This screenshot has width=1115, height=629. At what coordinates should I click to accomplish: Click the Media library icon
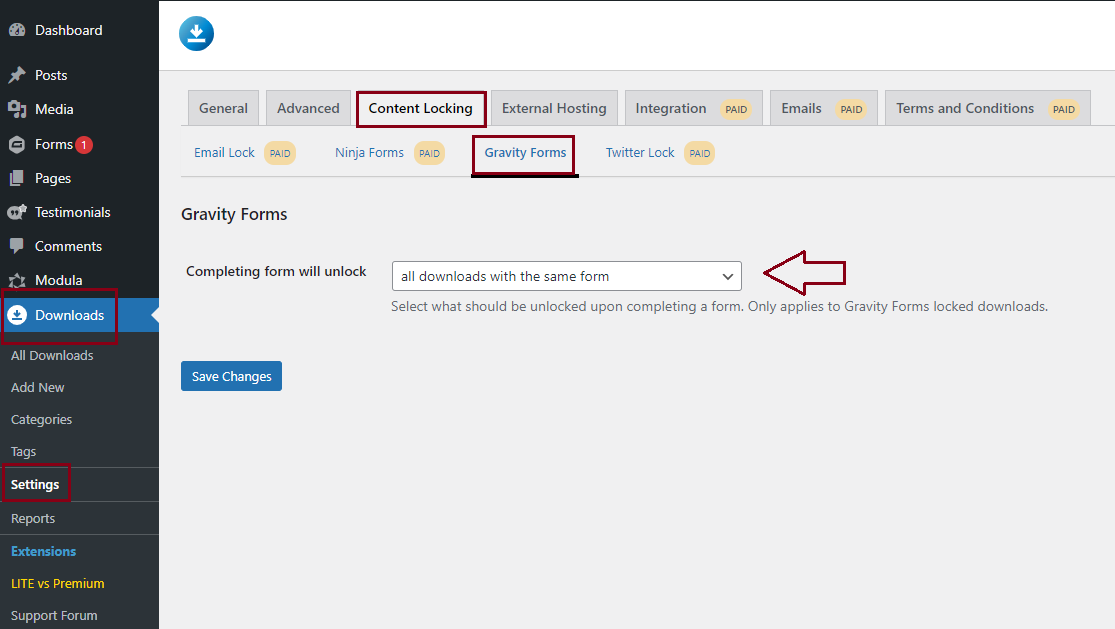pos(17,109)
